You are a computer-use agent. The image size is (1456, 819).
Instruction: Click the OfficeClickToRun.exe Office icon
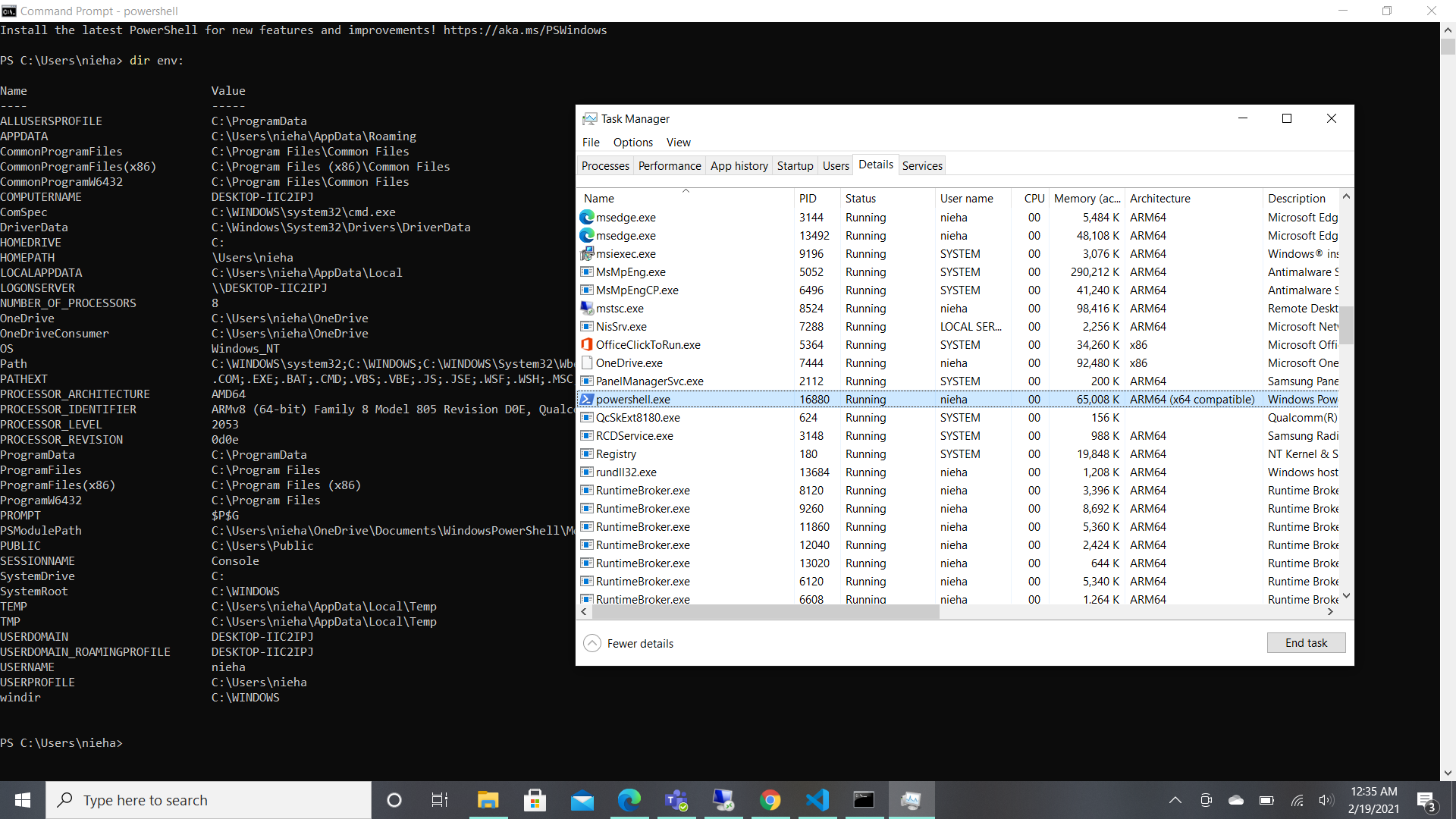pos(586,345)
